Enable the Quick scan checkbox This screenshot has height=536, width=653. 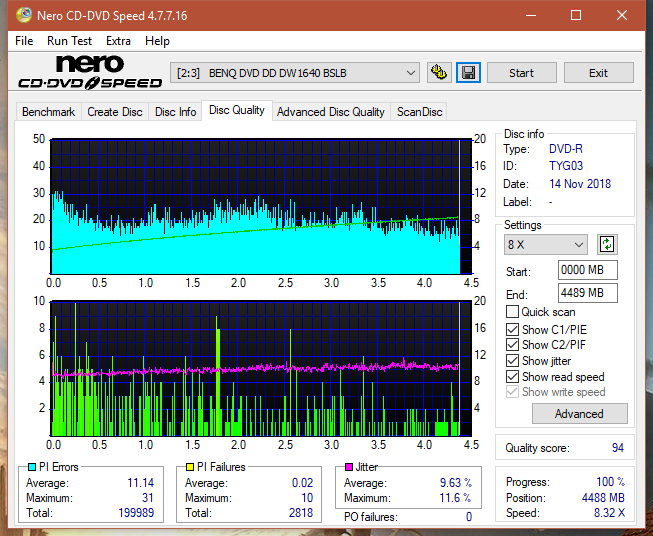(512, 312)
